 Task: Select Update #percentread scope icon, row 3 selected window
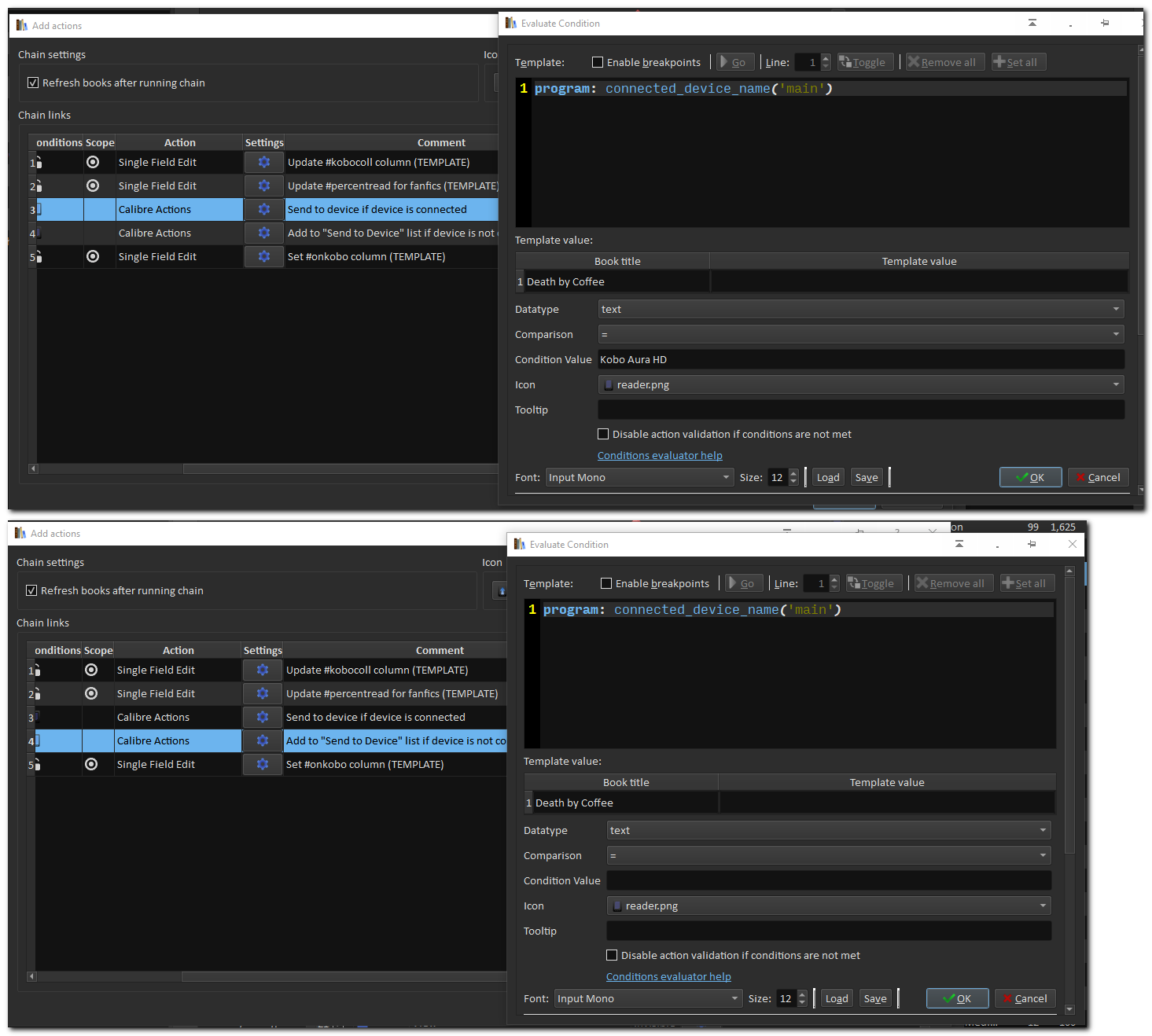(x=93, y=186)
